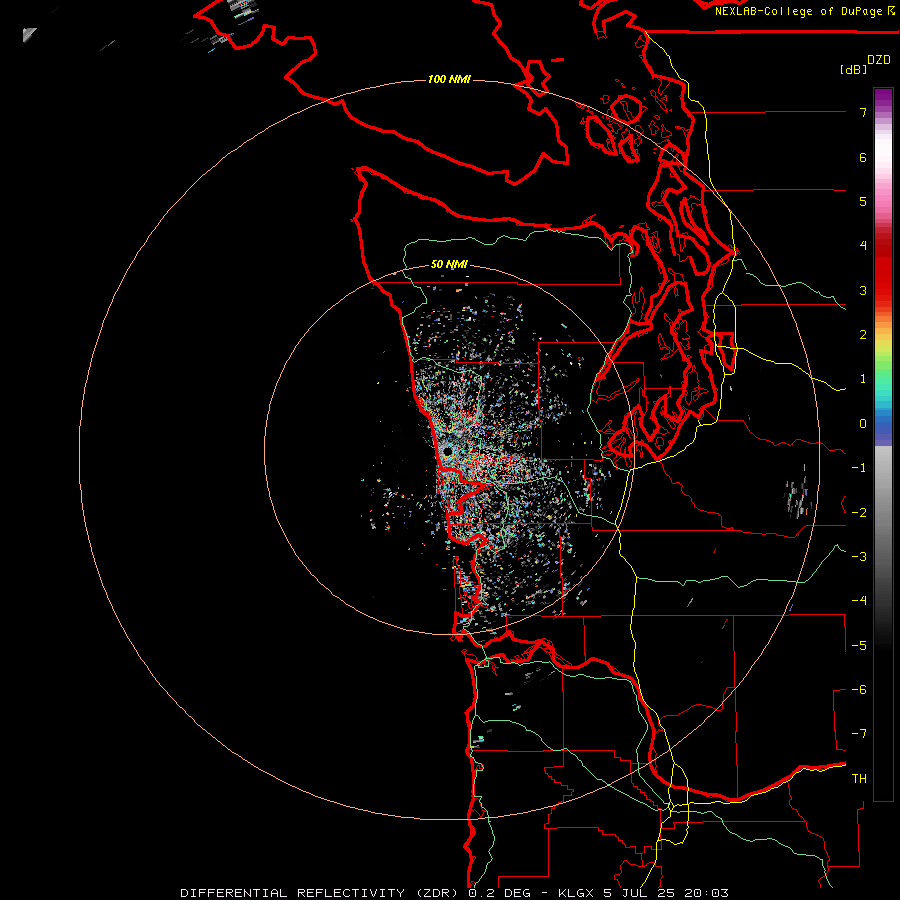Image resolution: width=900 pixels, height=900 pixels.
Task: Select the 2 value on the ZDR scale
Action: pyautogui.click(x=863, y=335)
